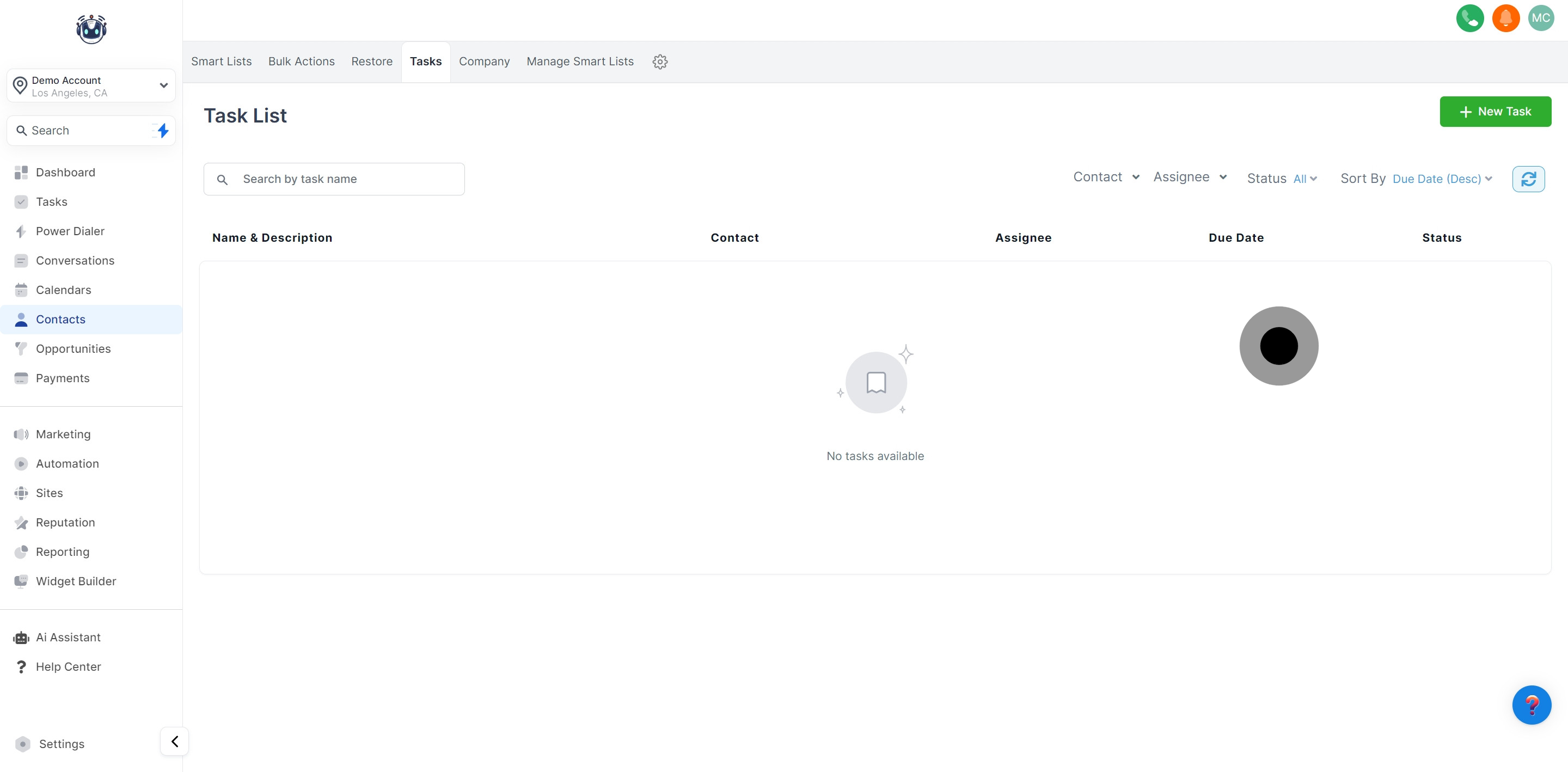Click the green phone dialer icon
The image size is (1568, 772).
[x=1469, y=19]
